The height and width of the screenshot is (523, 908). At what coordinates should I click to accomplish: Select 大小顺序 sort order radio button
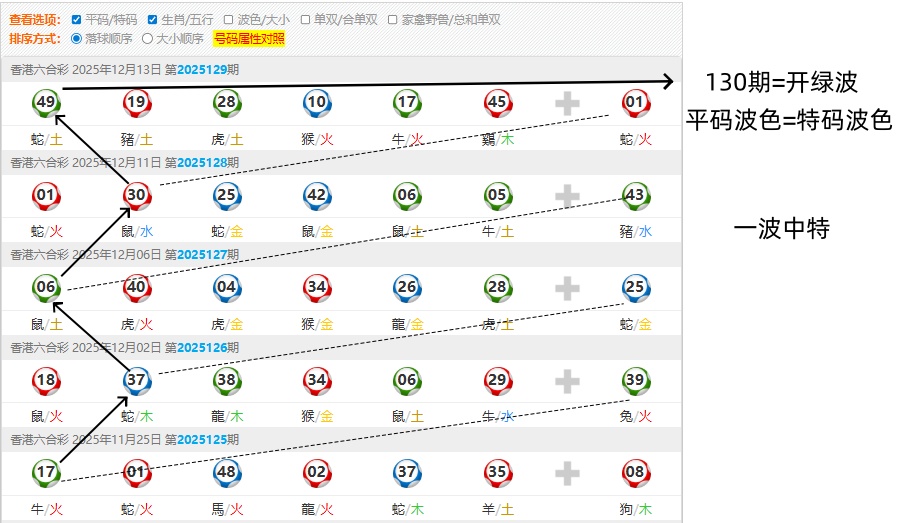pyautogui.click(x=148, y=39)
